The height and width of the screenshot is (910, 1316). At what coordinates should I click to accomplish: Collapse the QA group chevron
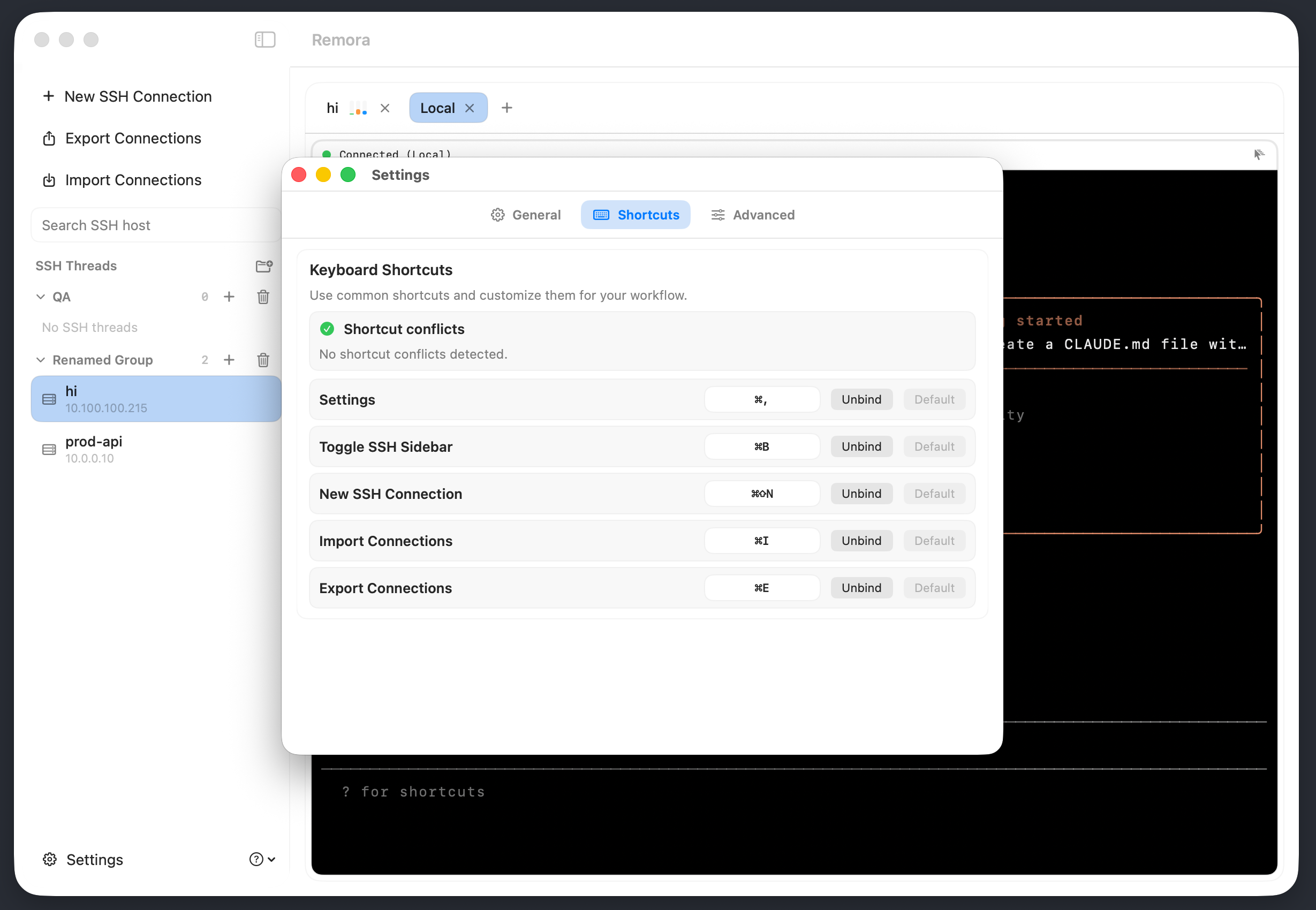(41, 297)
